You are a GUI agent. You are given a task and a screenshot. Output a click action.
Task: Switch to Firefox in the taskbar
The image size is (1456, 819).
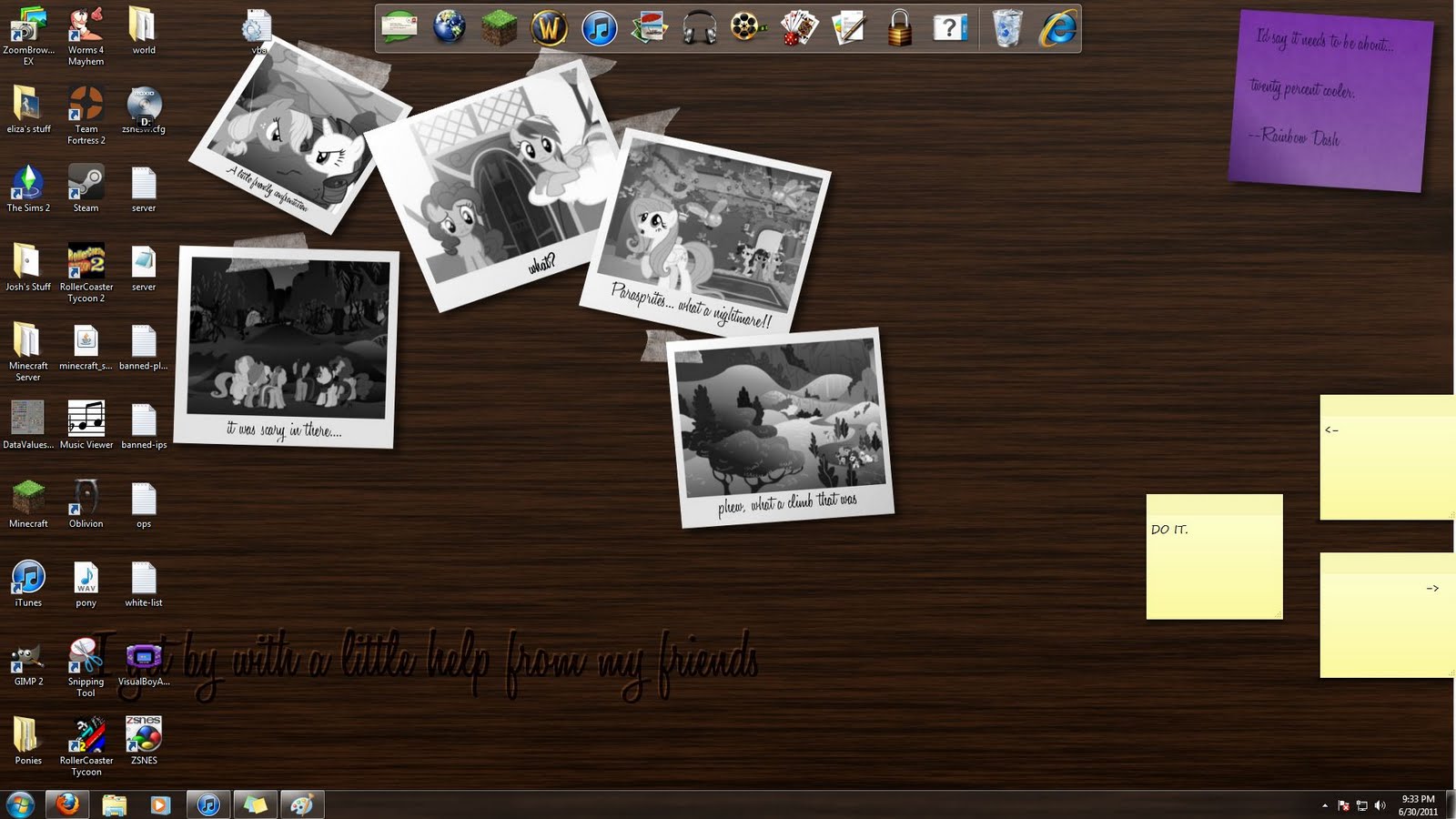pos(67,804)
